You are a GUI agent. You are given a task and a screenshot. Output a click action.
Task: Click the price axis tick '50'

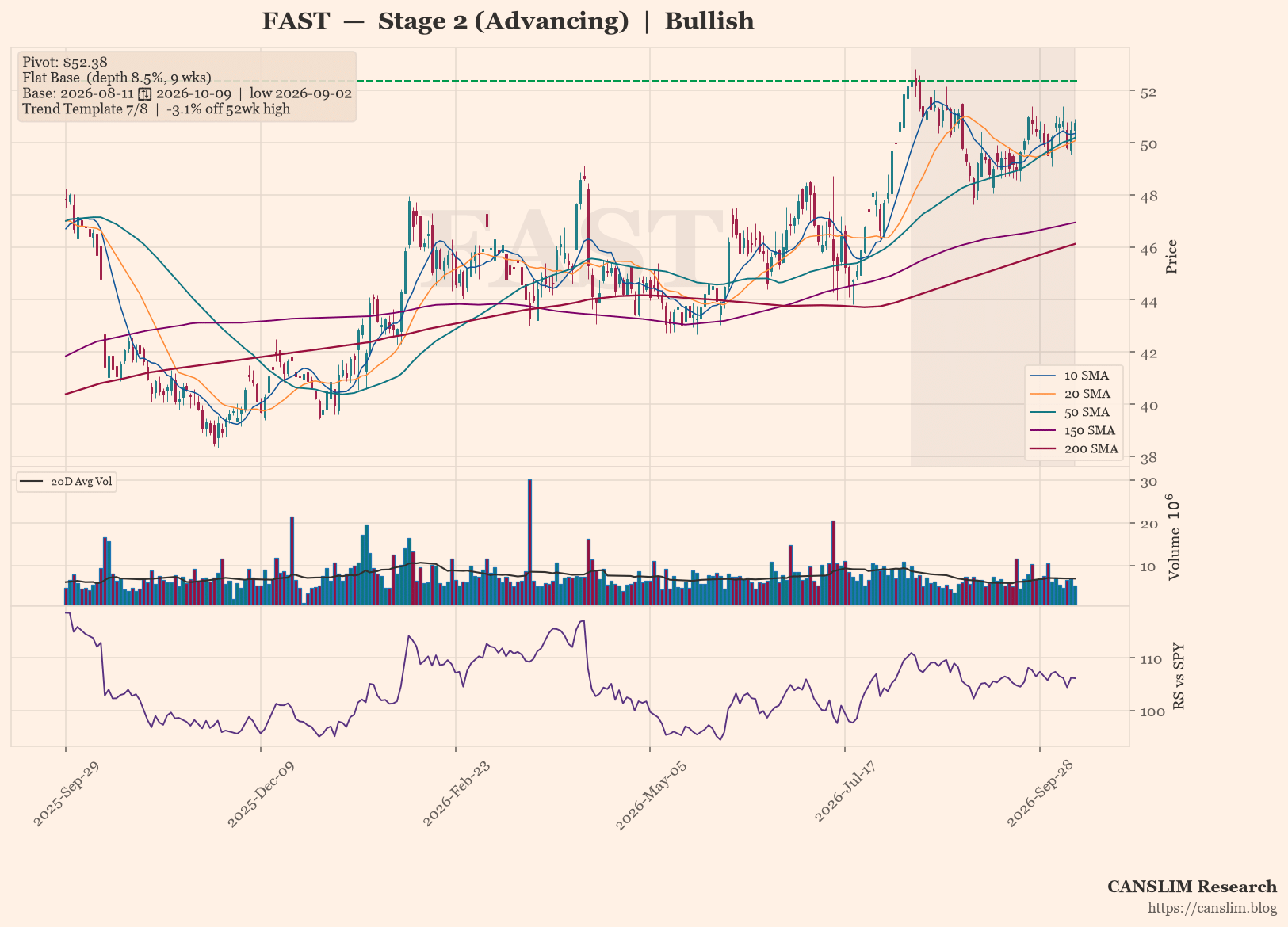(x=1148, y=144)
